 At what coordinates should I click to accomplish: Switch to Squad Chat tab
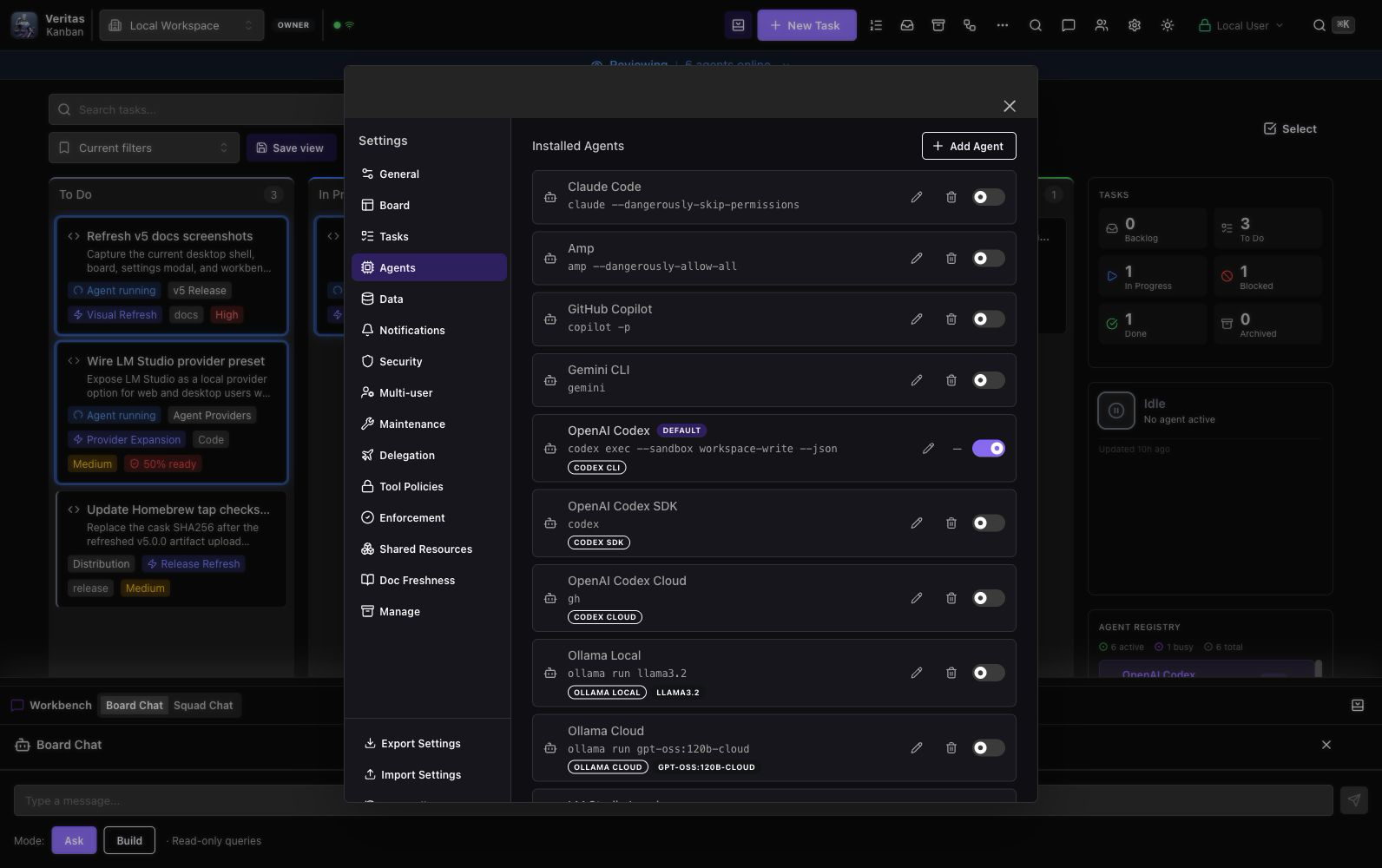pyautogui.click(x=203, y=705)
